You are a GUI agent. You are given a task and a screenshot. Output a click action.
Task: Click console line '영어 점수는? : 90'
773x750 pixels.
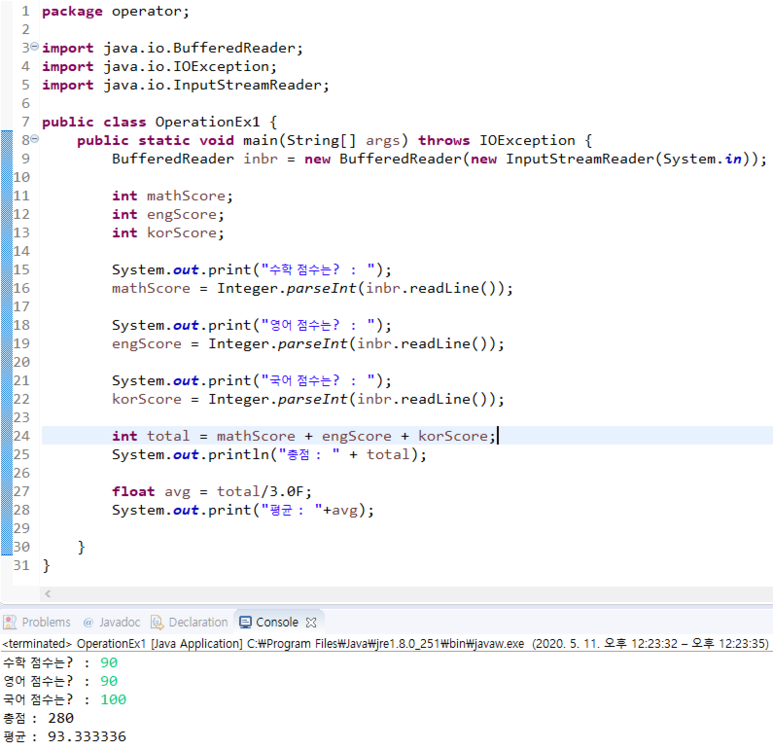pos(60,681)
